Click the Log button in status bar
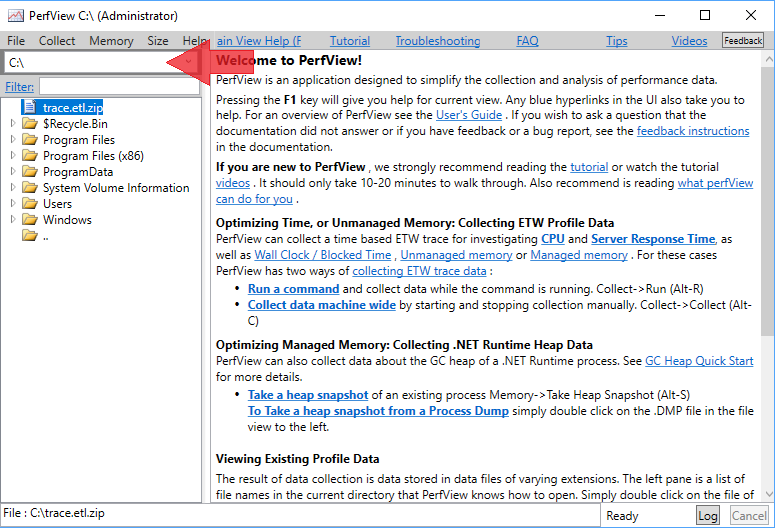The image size is (775, 528). [x=708, y=516]
